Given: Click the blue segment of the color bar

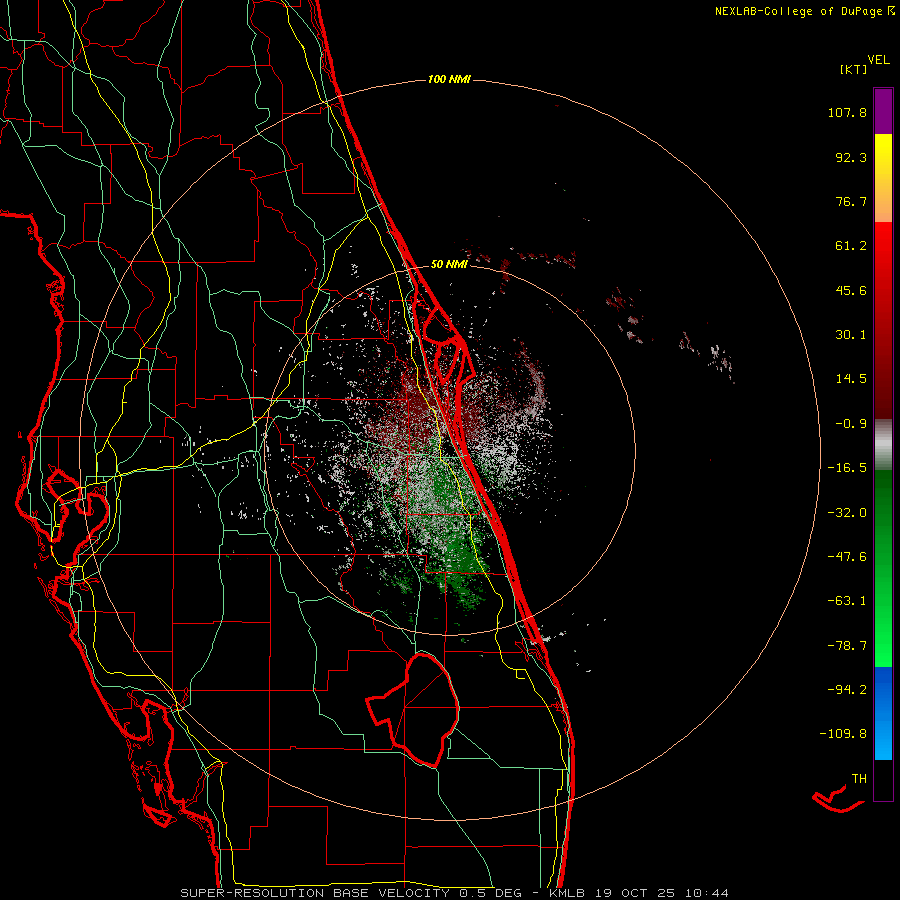Looking at the screenshot, I should [883, 713].
